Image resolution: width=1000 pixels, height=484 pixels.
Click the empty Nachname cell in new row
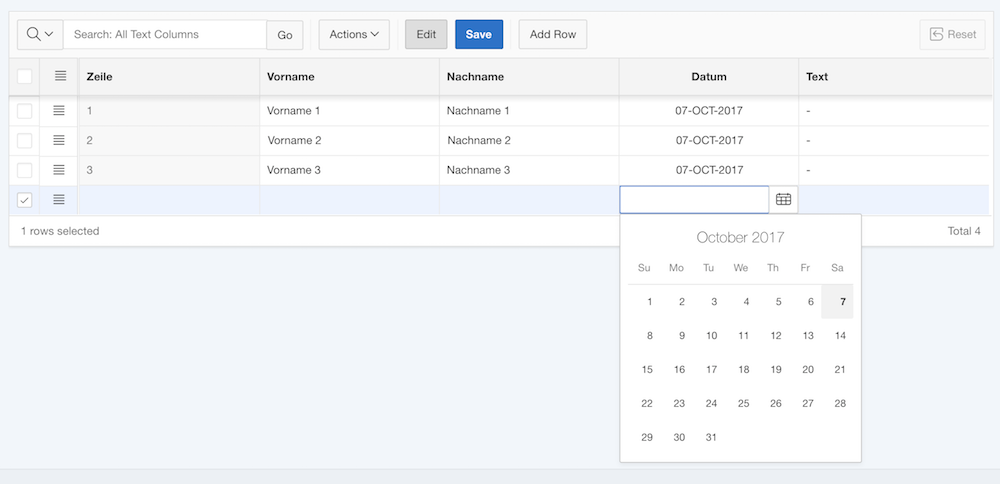coord(529,200)
